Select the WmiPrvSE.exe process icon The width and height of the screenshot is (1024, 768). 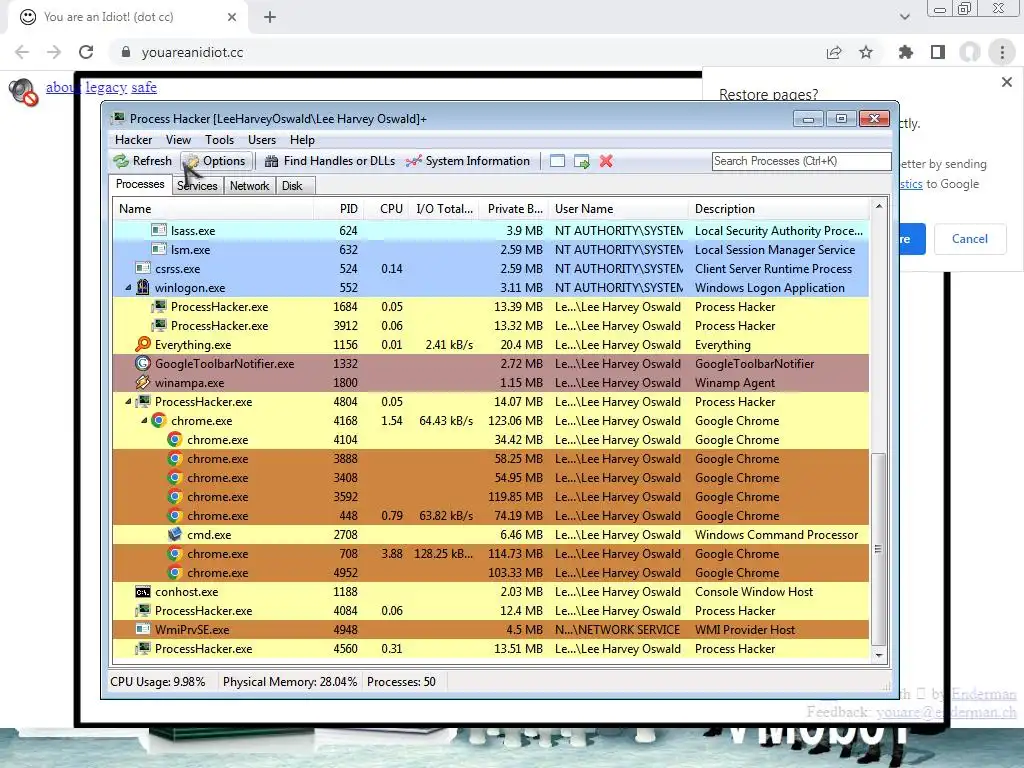[x=143, y=630]
